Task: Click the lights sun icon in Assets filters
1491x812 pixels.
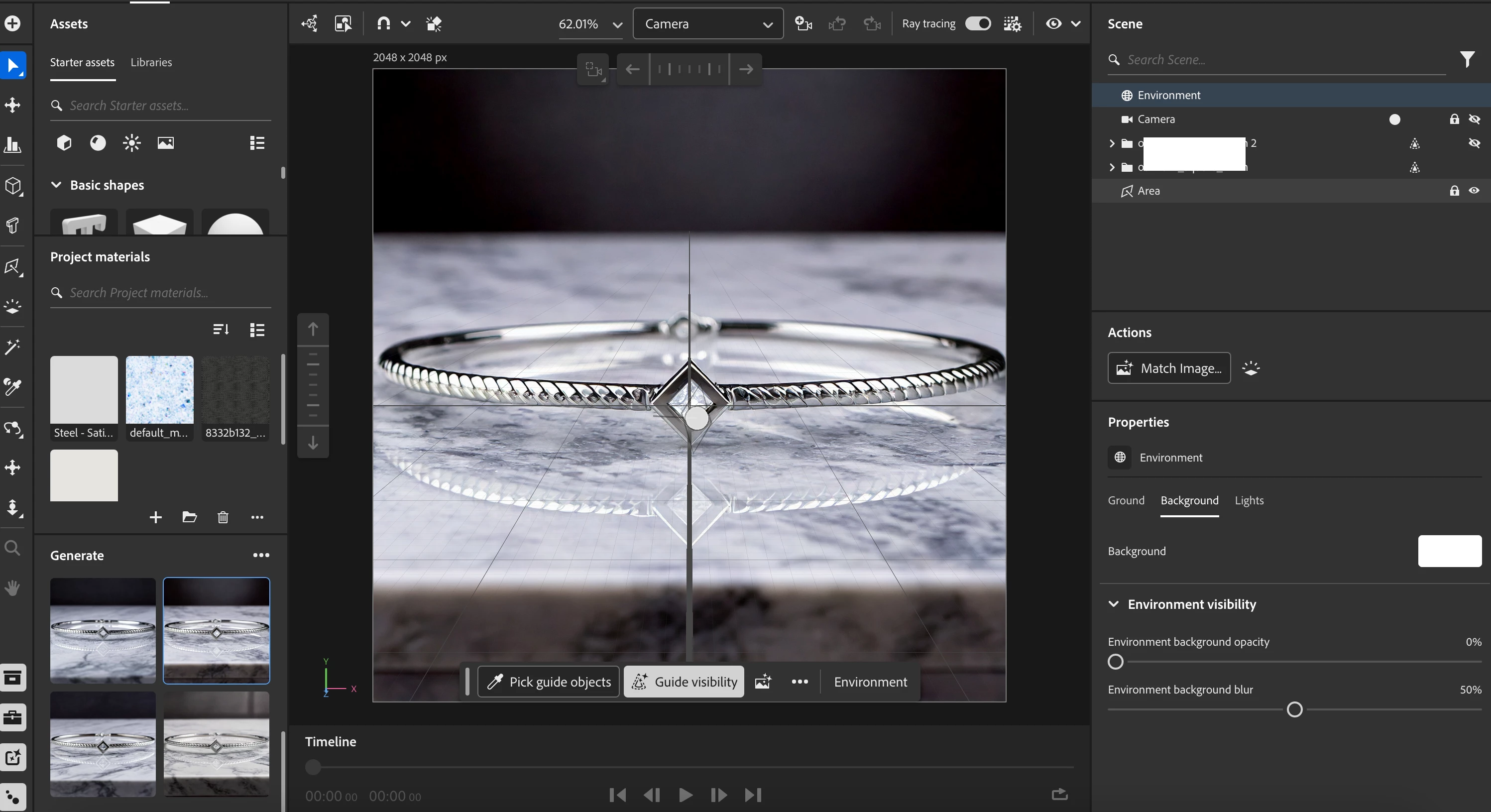Action: click(131, 142)
